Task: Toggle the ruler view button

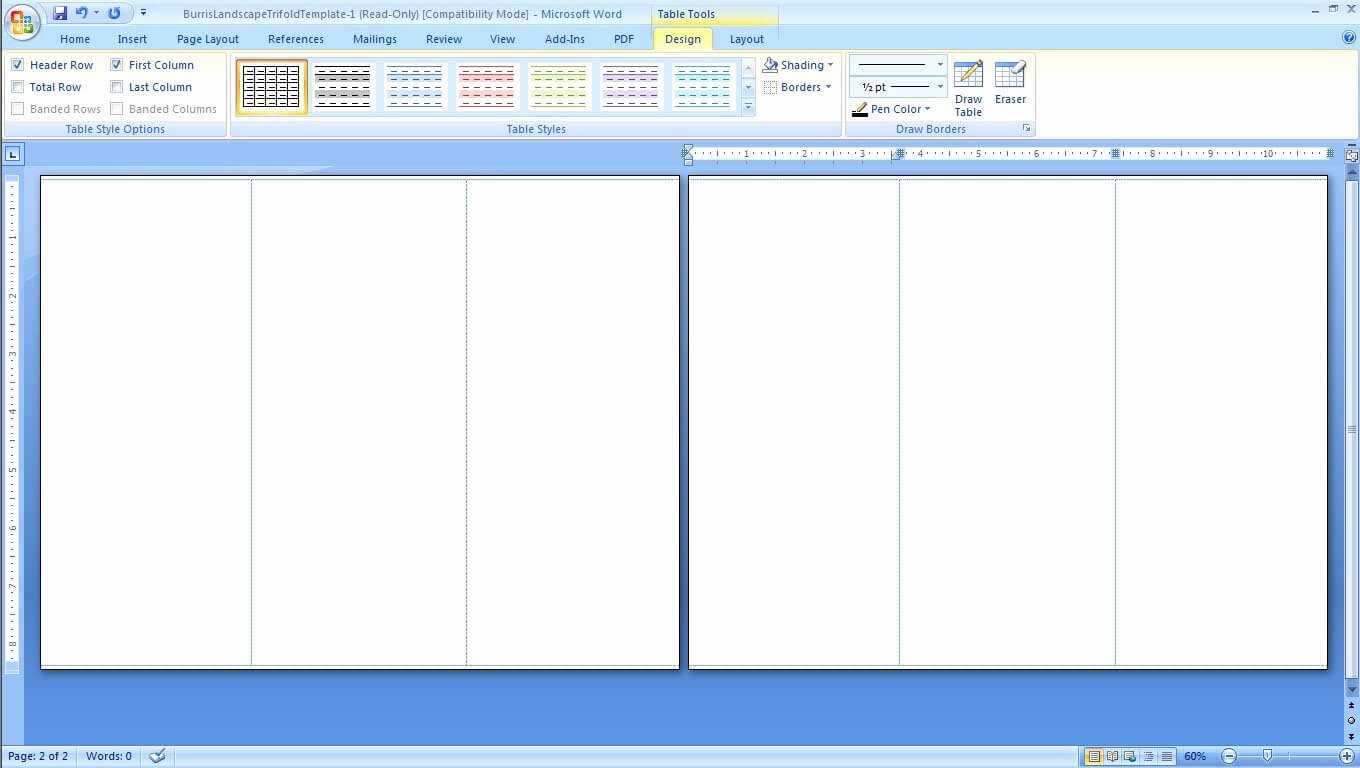Action: pyautogui.click(x=1352, y=155)
